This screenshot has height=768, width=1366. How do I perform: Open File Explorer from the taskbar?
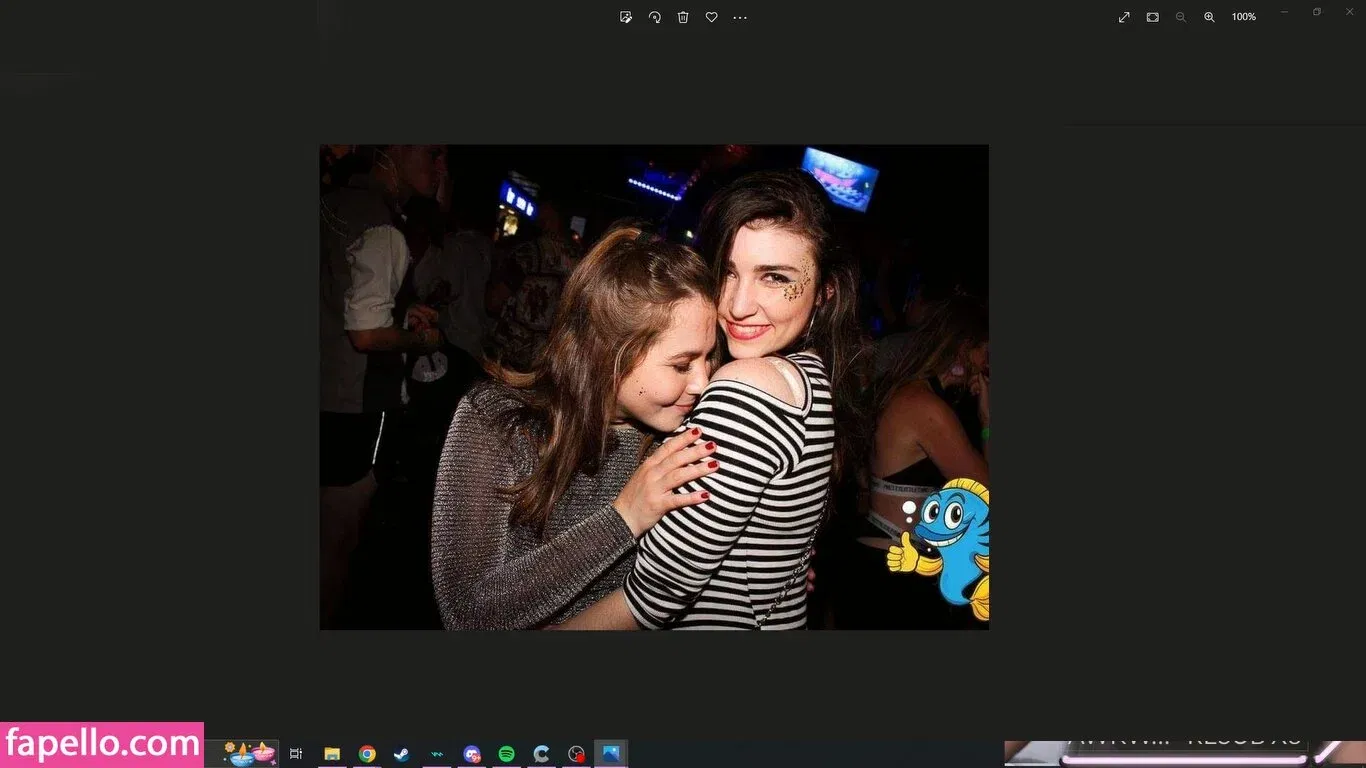pos(332,754)
